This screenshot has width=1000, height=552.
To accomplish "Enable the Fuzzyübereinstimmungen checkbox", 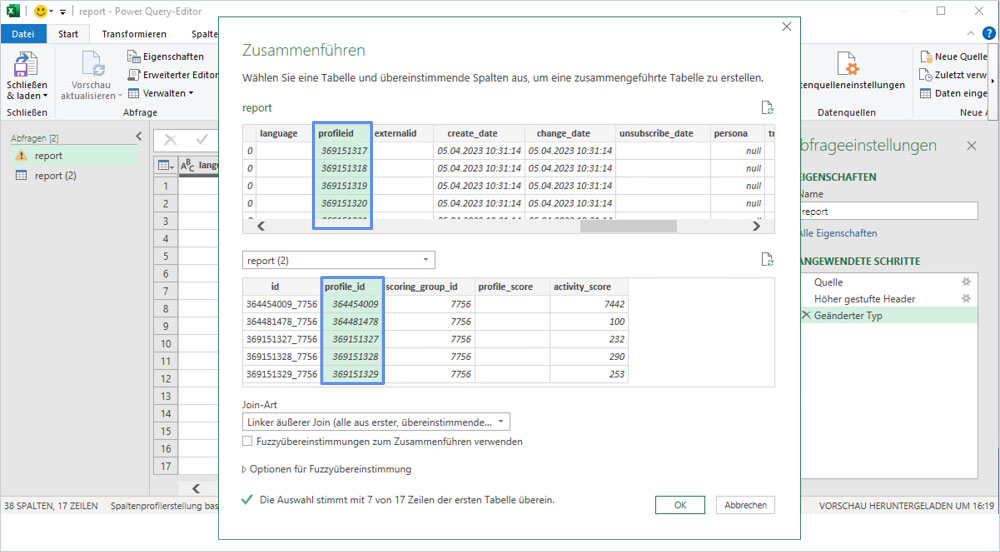I will pyautogui.click(x=247, y=441).
